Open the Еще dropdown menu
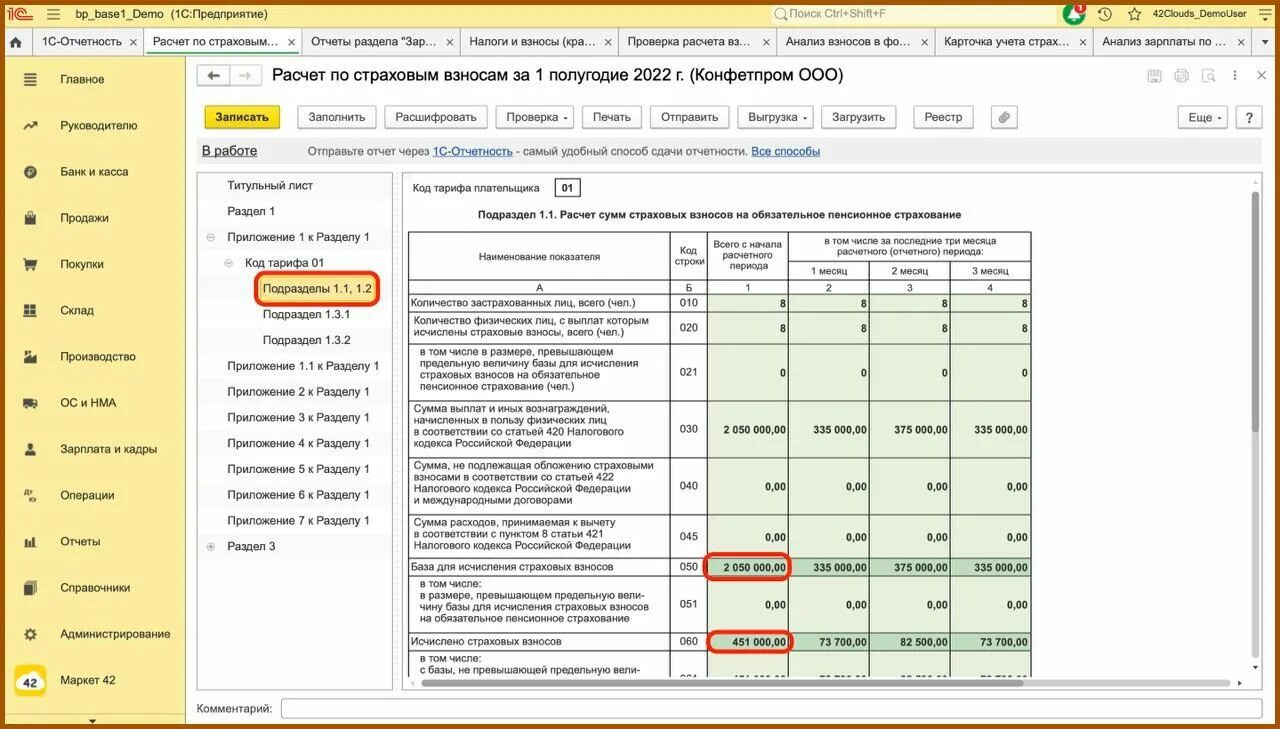 (x=1204, y=117)
